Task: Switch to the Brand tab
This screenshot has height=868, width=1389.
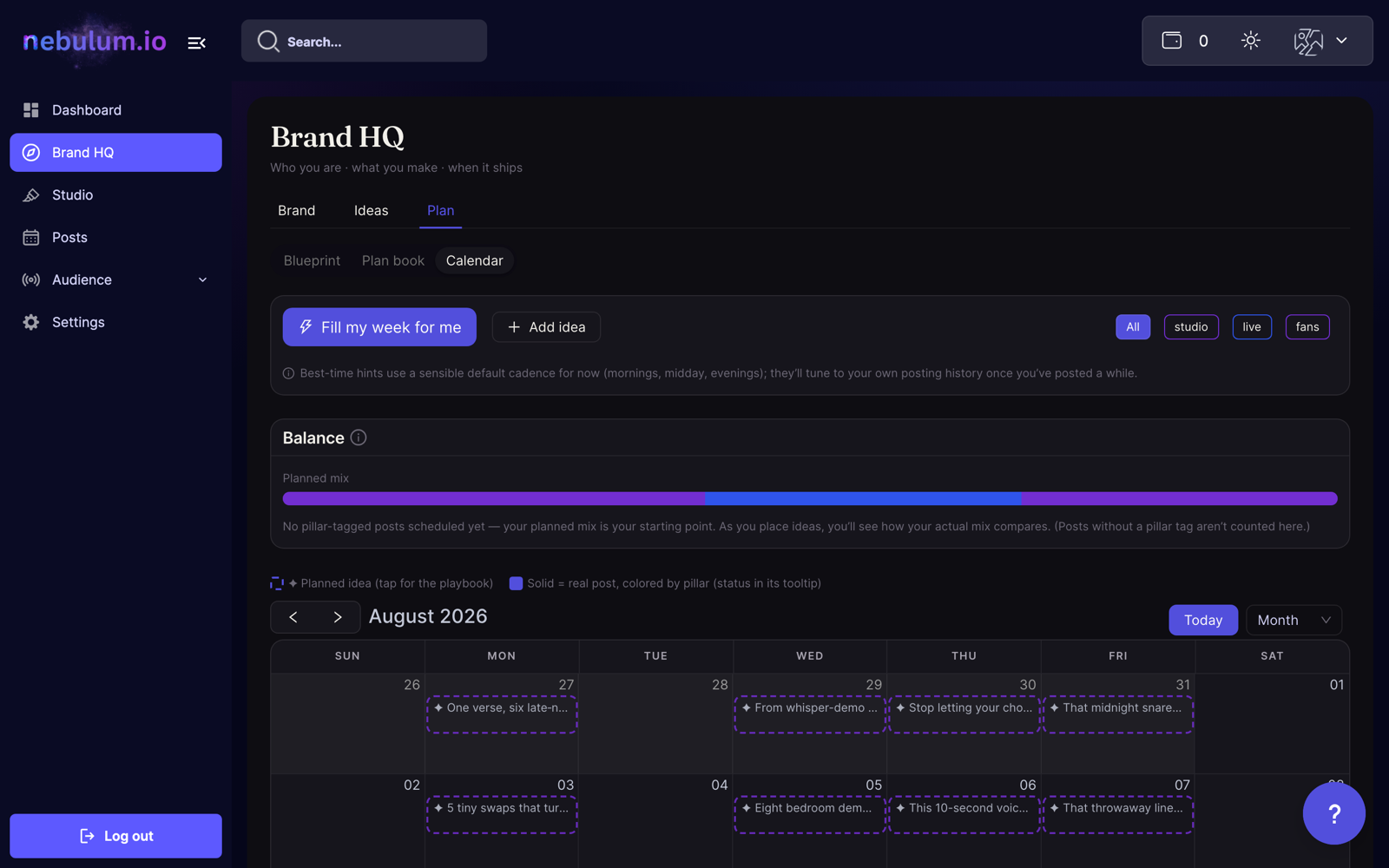Action: click(x=297, y=211)
